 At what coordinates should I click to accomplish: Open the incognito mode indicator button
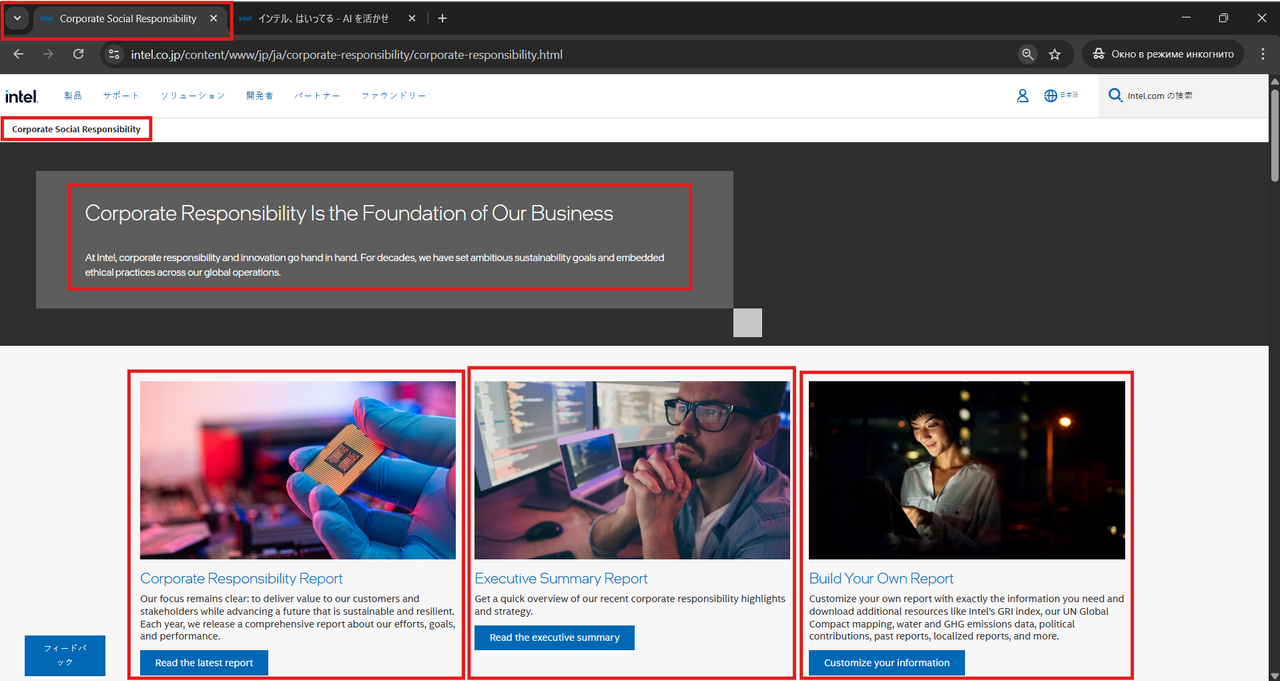1163,54
